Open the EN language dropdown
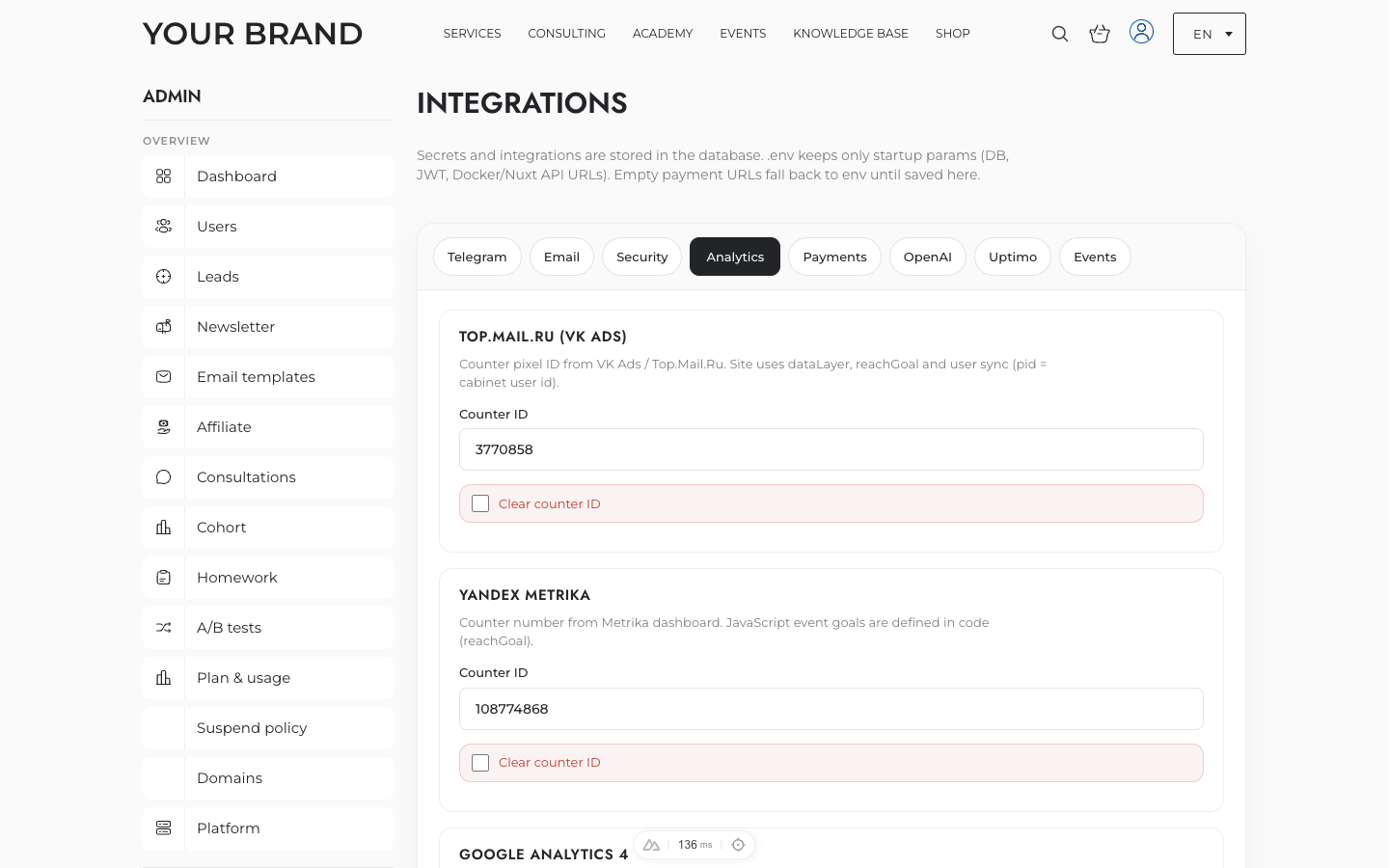 (x=1210, y=34)
